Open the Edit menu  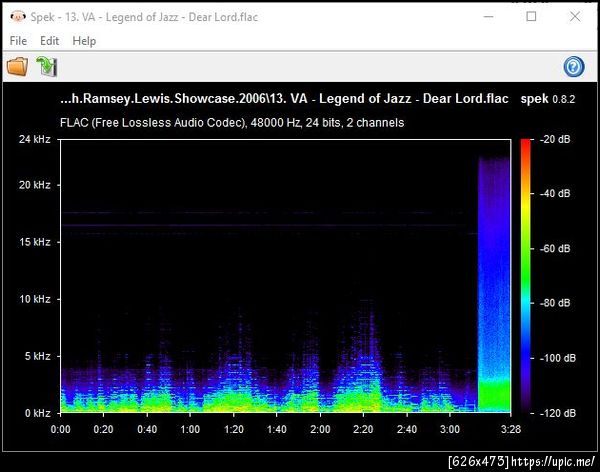point(49,41)
